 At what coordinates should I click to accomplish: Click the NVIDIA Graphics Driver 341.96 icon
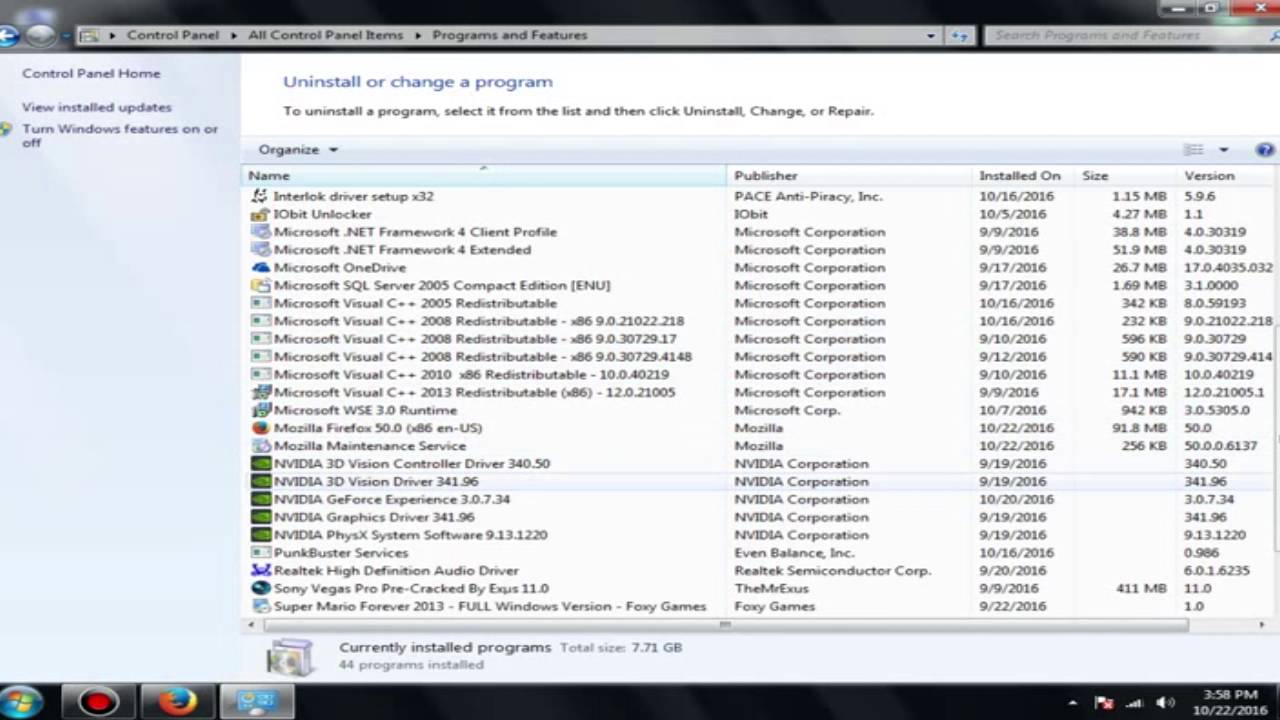[260, 517]
